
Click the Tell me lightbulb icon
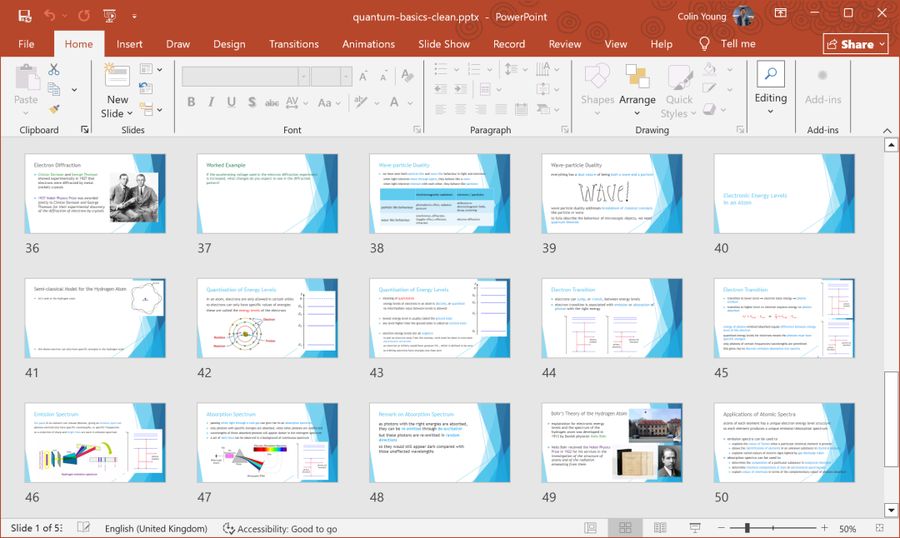pos(704,44)
